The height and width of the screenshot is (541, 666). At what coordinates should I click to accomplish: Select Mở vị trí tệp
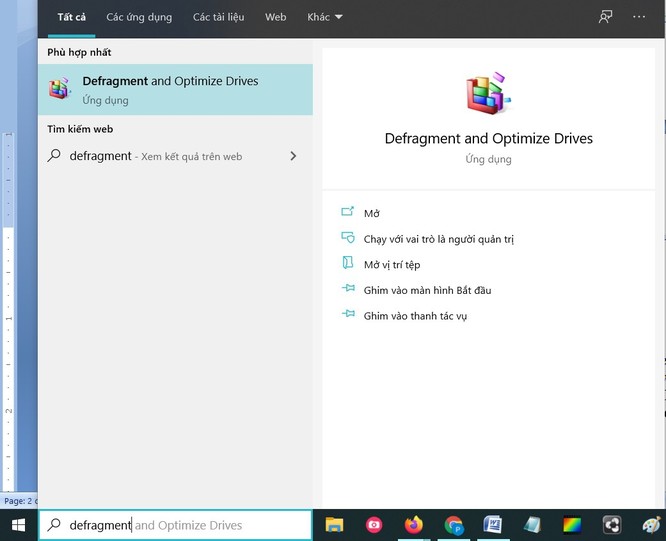(x=392, y=265)
